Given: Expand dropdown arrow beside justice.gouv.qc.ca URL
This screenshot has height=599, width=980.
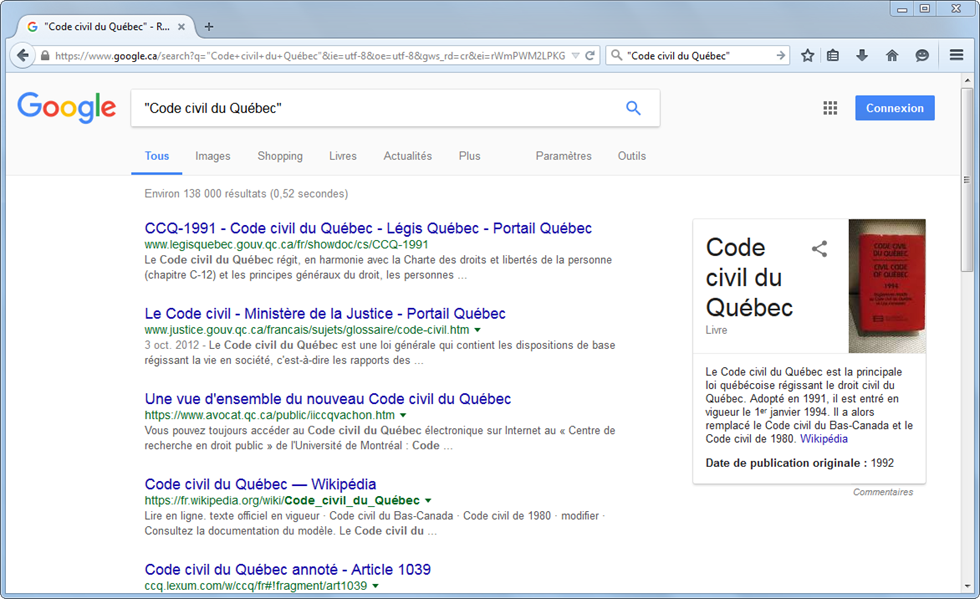Looking at the screenshot, I should point(478,330).
